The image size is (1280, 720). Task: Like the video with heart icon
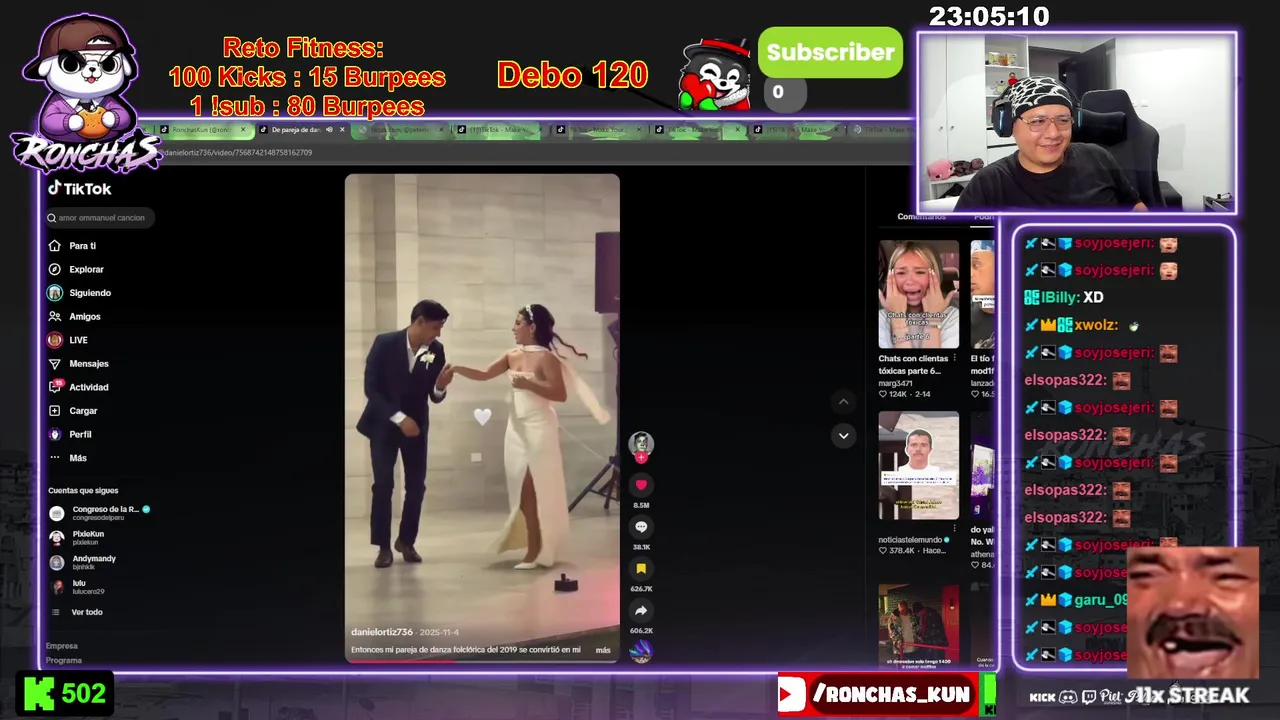641,485
